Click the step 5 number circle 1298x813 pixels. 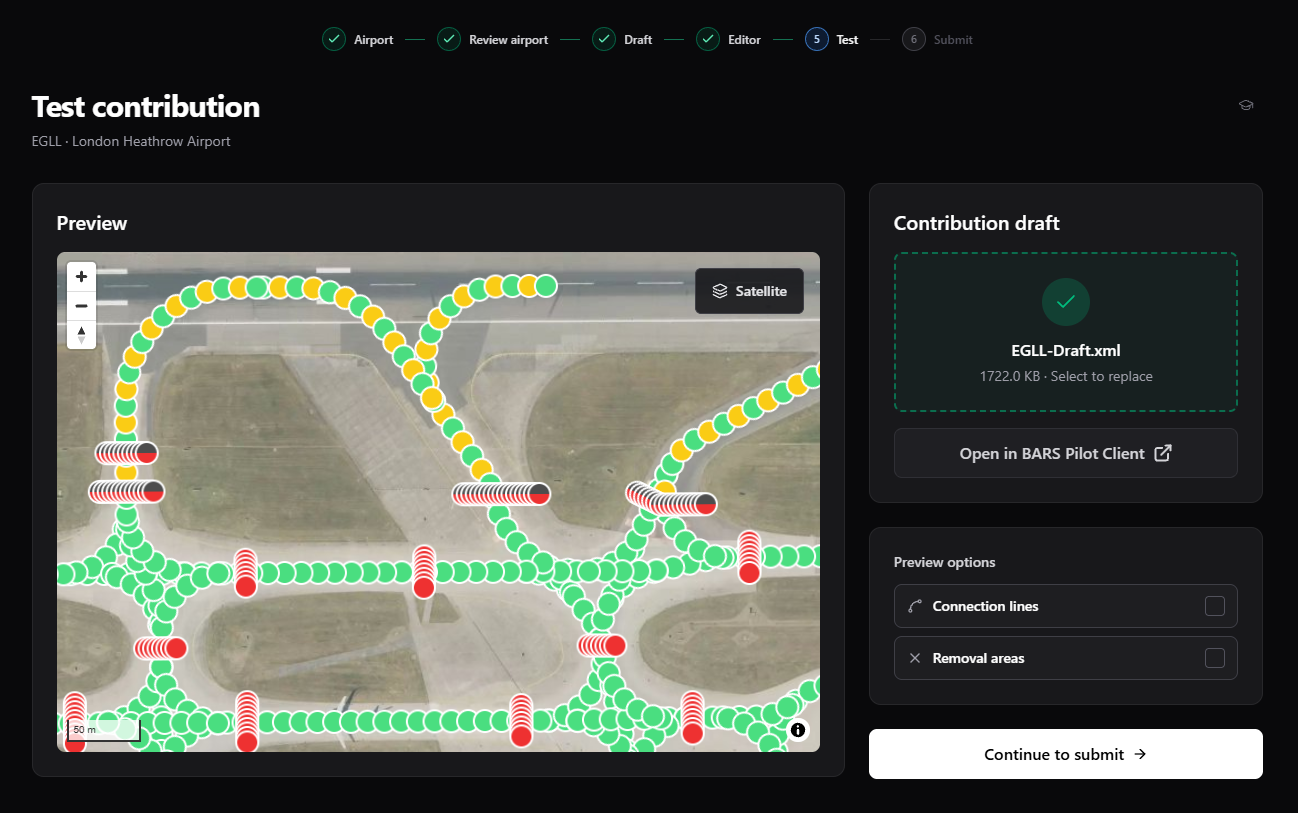[817, 40]
